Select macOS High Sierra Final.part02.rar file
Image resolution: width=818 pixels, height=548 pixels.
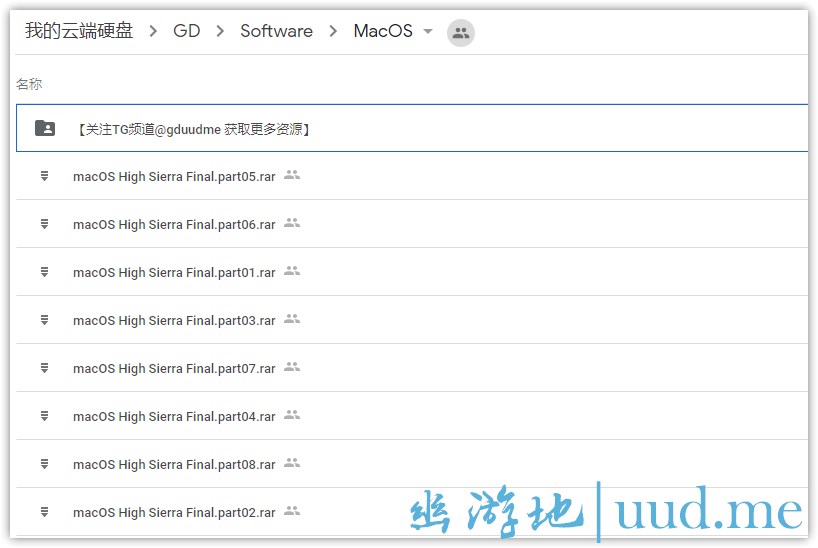pyautogui.click(x=174, y=512)
